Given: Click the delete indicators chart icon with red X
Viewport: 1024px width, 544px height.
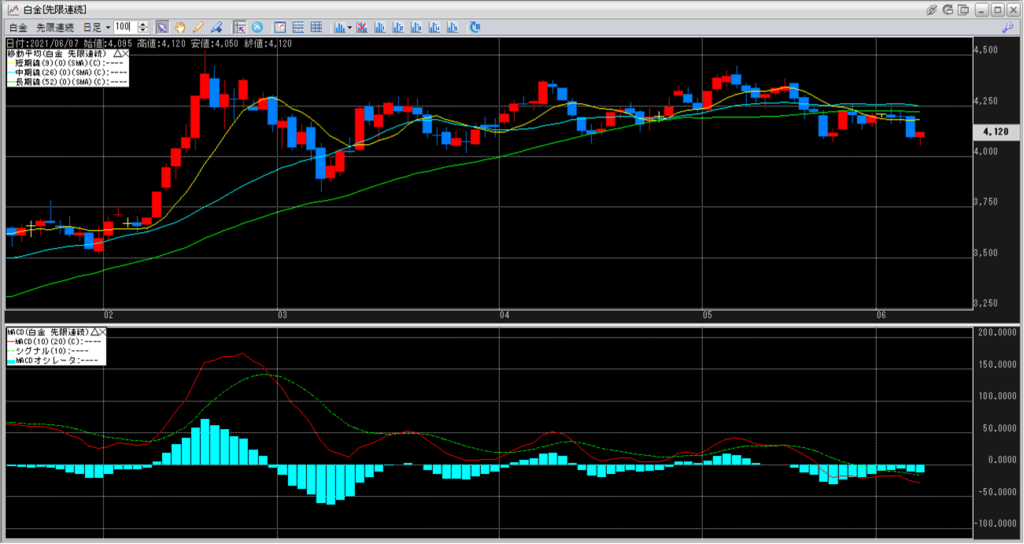Looking at the screenshot, I should click(x=361, y=26).
